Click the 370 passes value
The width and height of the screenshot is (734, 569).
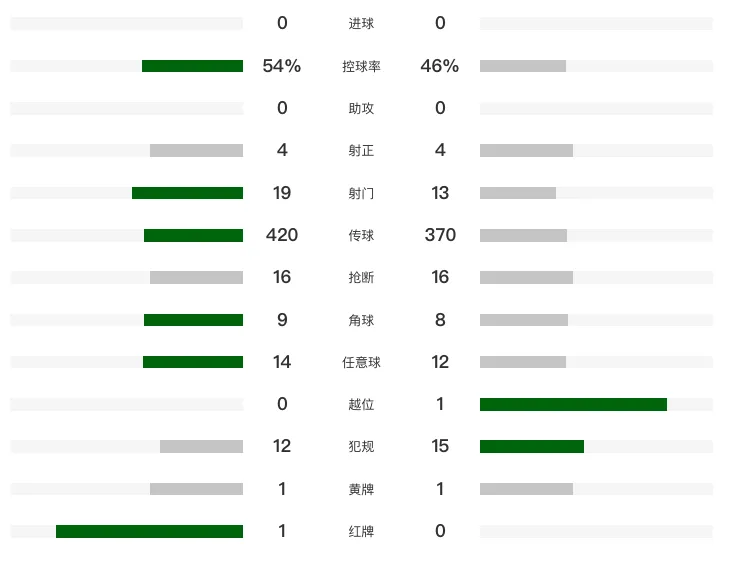point(440,235)
